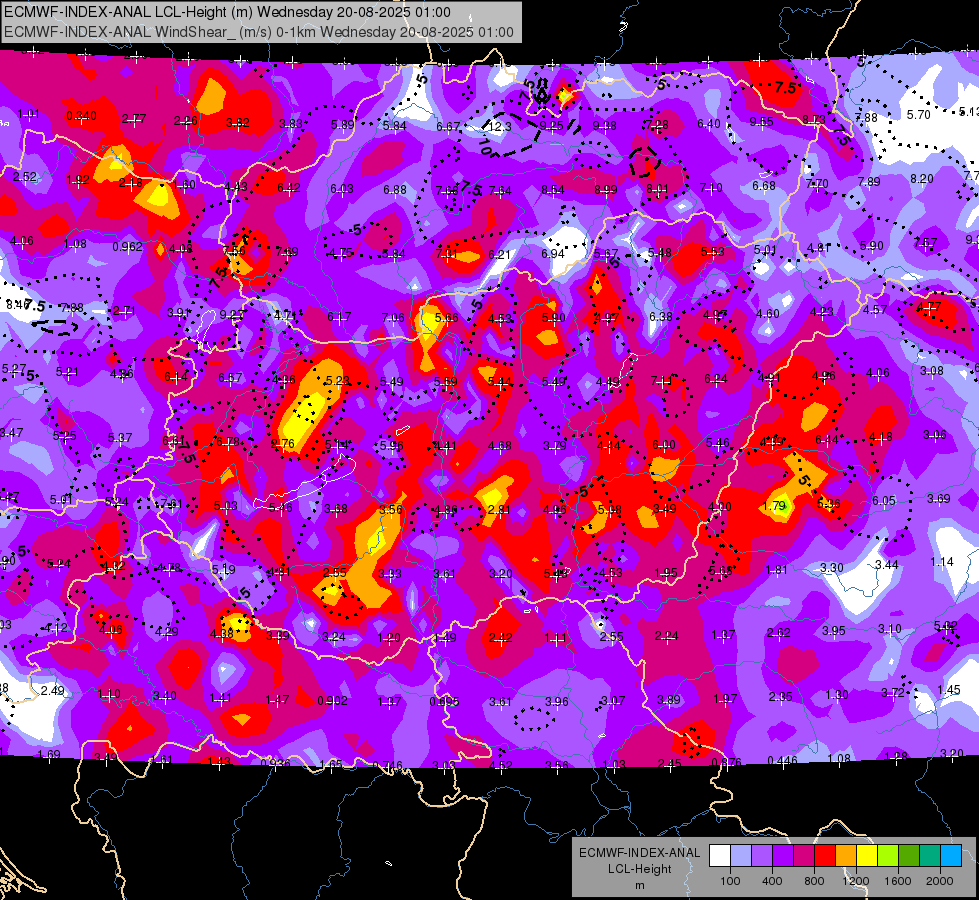Click the wind shear value 1.30
Screen dimensions: 979x900
point(836,694)
